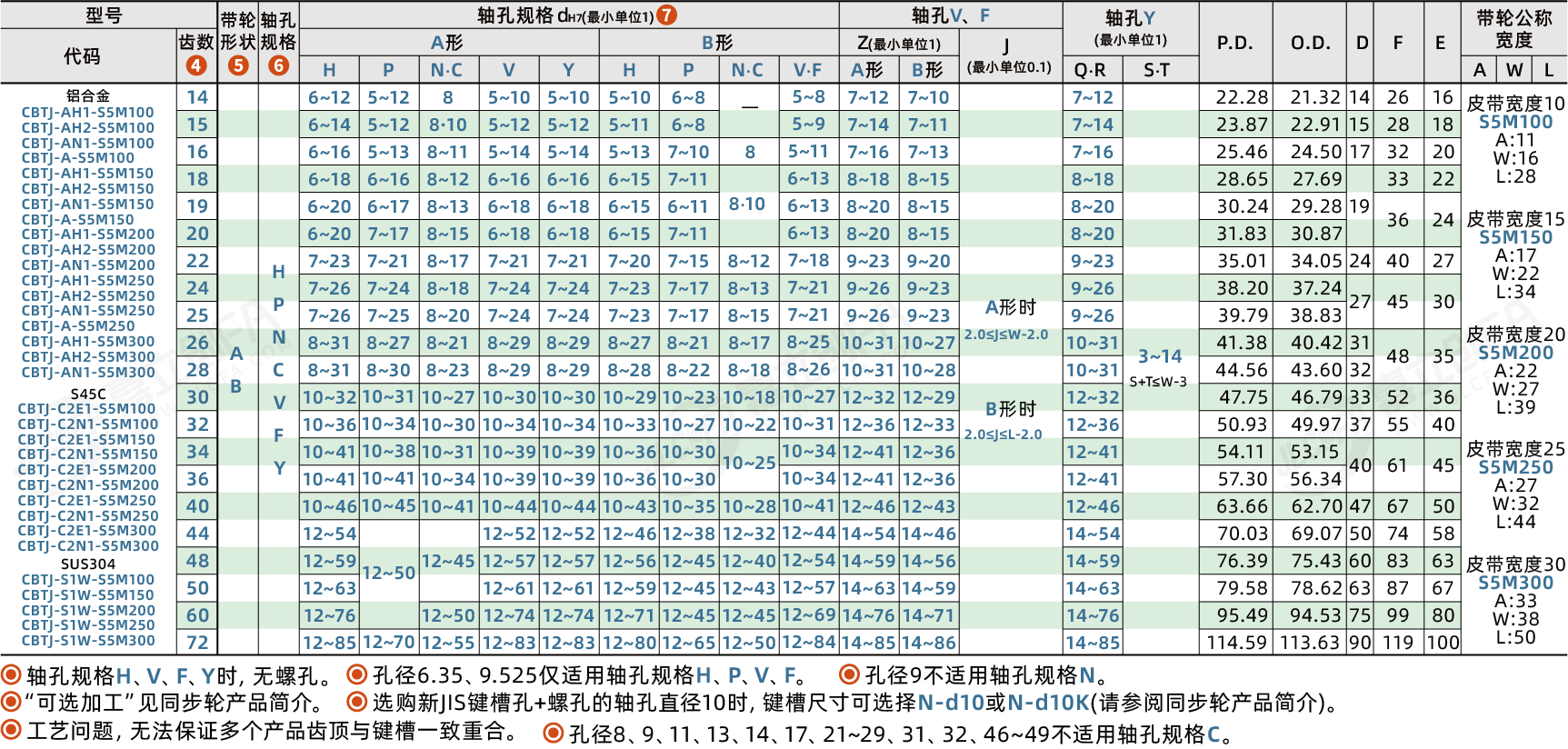Click the O.D. column header

1311,43
